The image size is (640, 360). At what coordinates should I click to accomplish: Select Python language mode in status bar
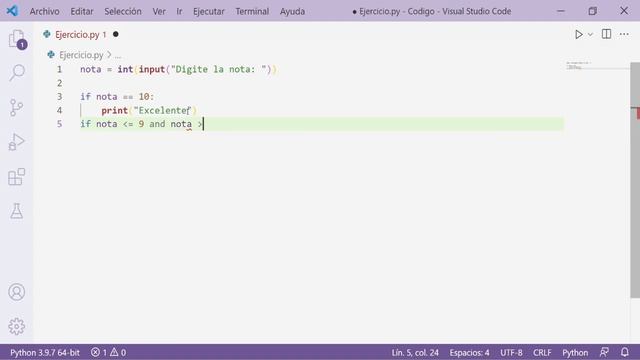[x=575, y=352]
